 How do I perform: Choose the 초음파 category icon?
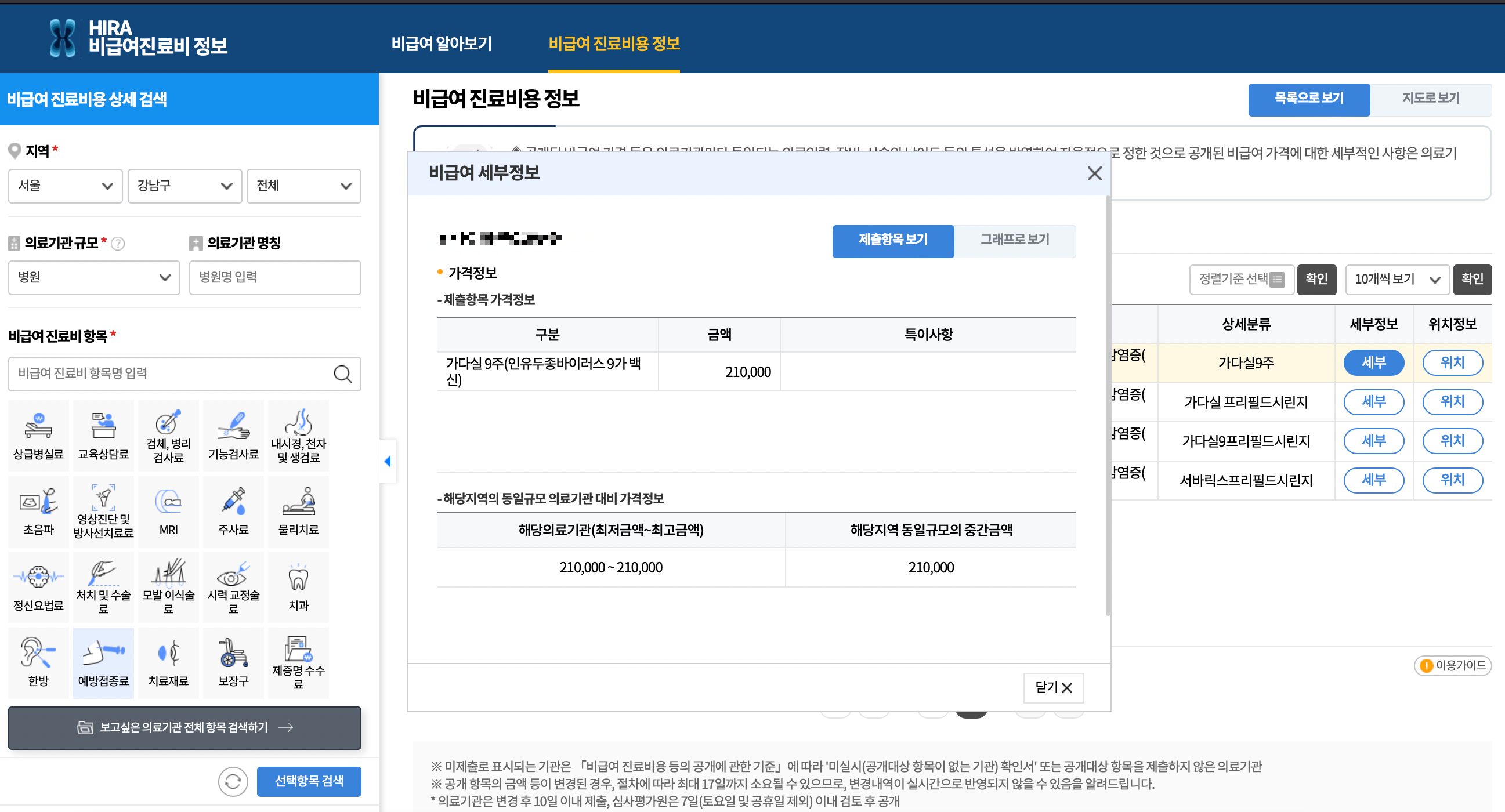point(38,510)
